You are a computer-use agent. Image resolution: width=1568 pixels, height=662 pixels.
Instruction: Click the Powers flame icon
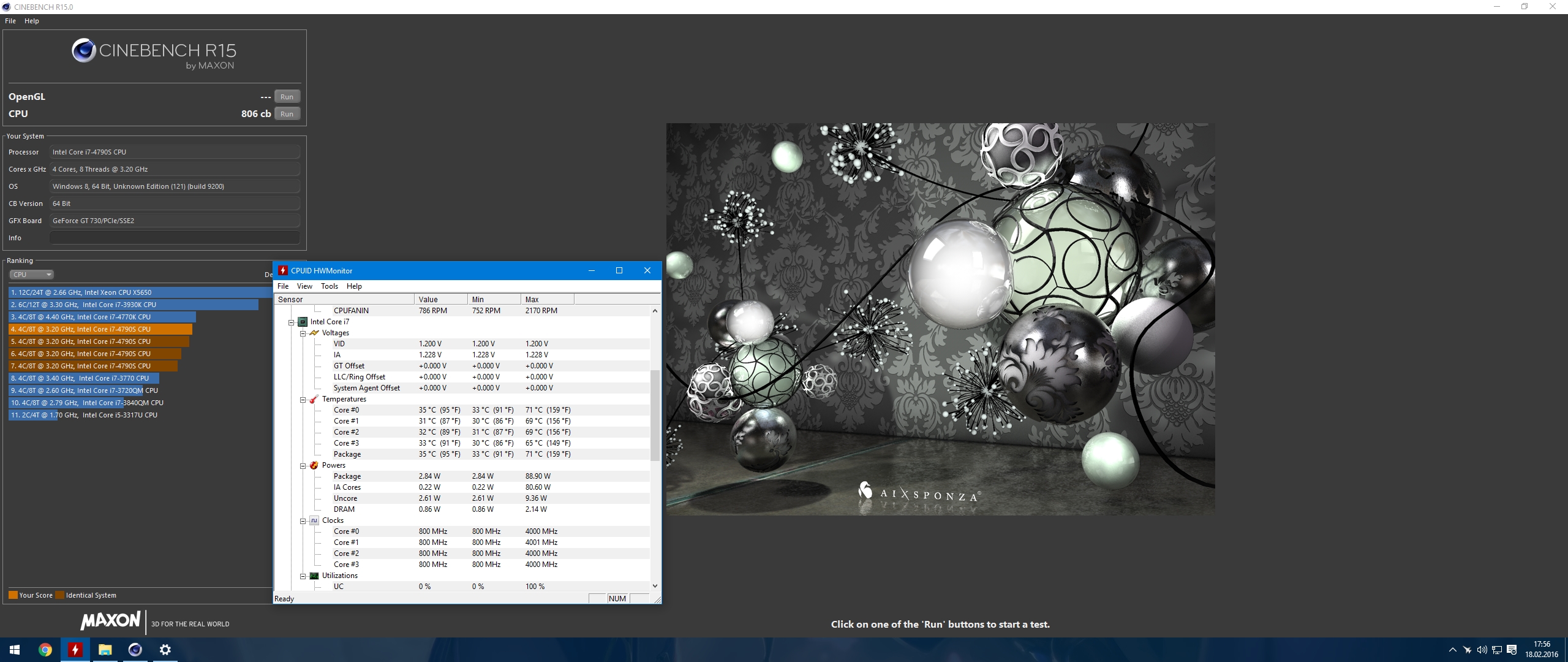[x=314, y=465]
